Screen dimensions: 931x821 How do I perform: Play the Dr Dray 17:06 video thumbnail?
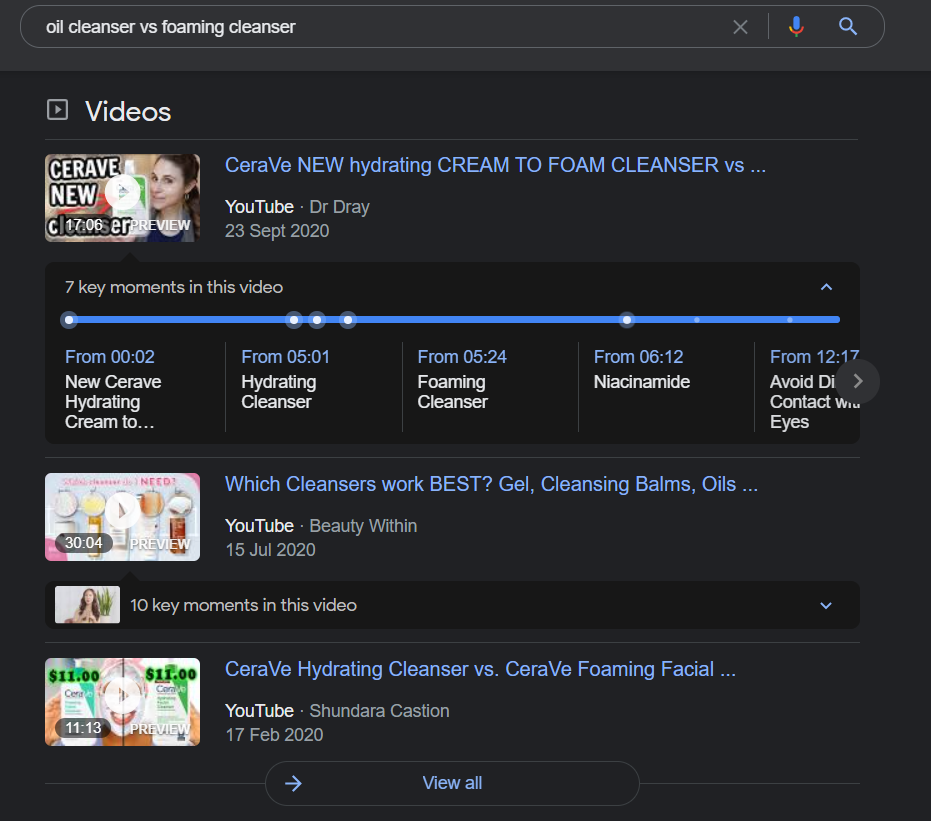point(122,198)
